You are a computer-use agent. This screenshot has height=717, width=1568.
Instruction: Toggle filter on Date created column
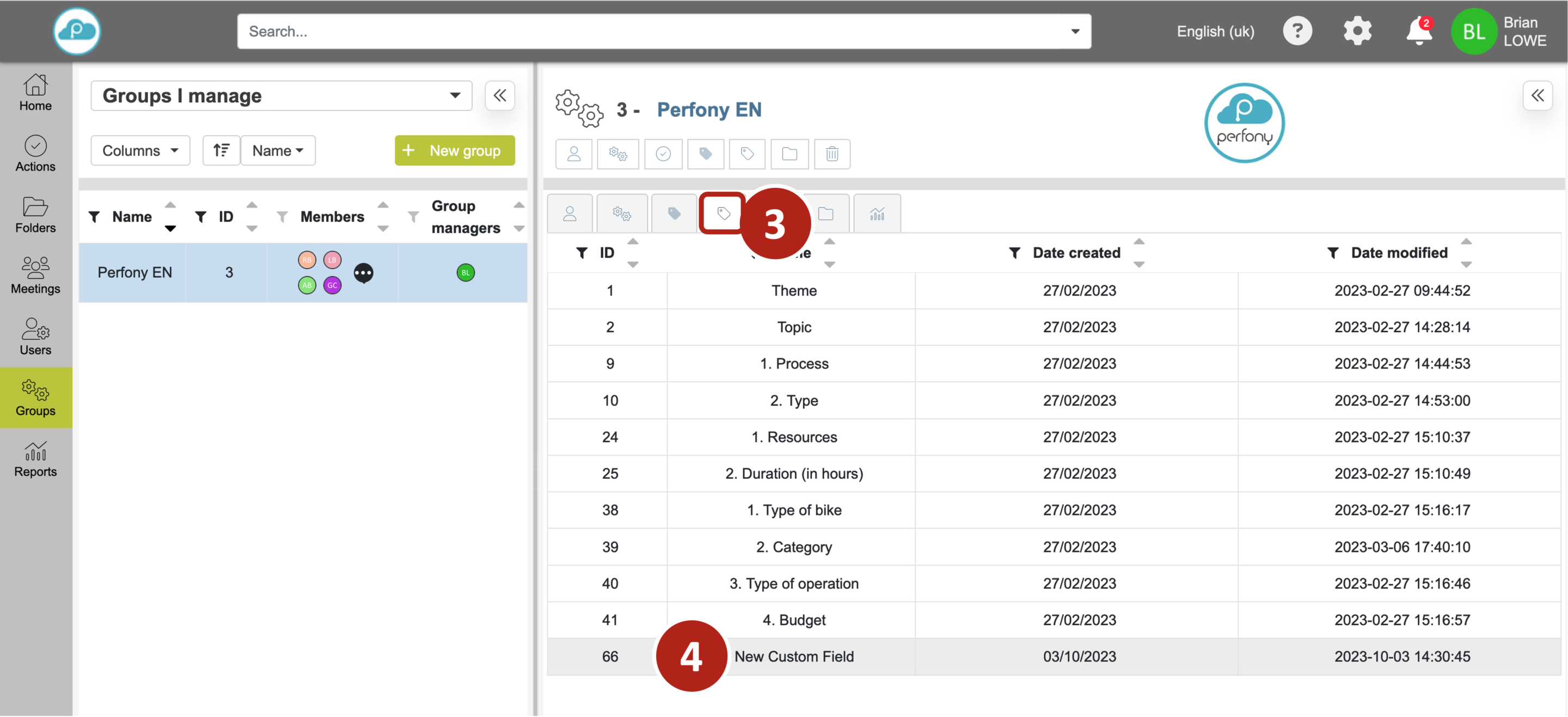point(1014,253)
